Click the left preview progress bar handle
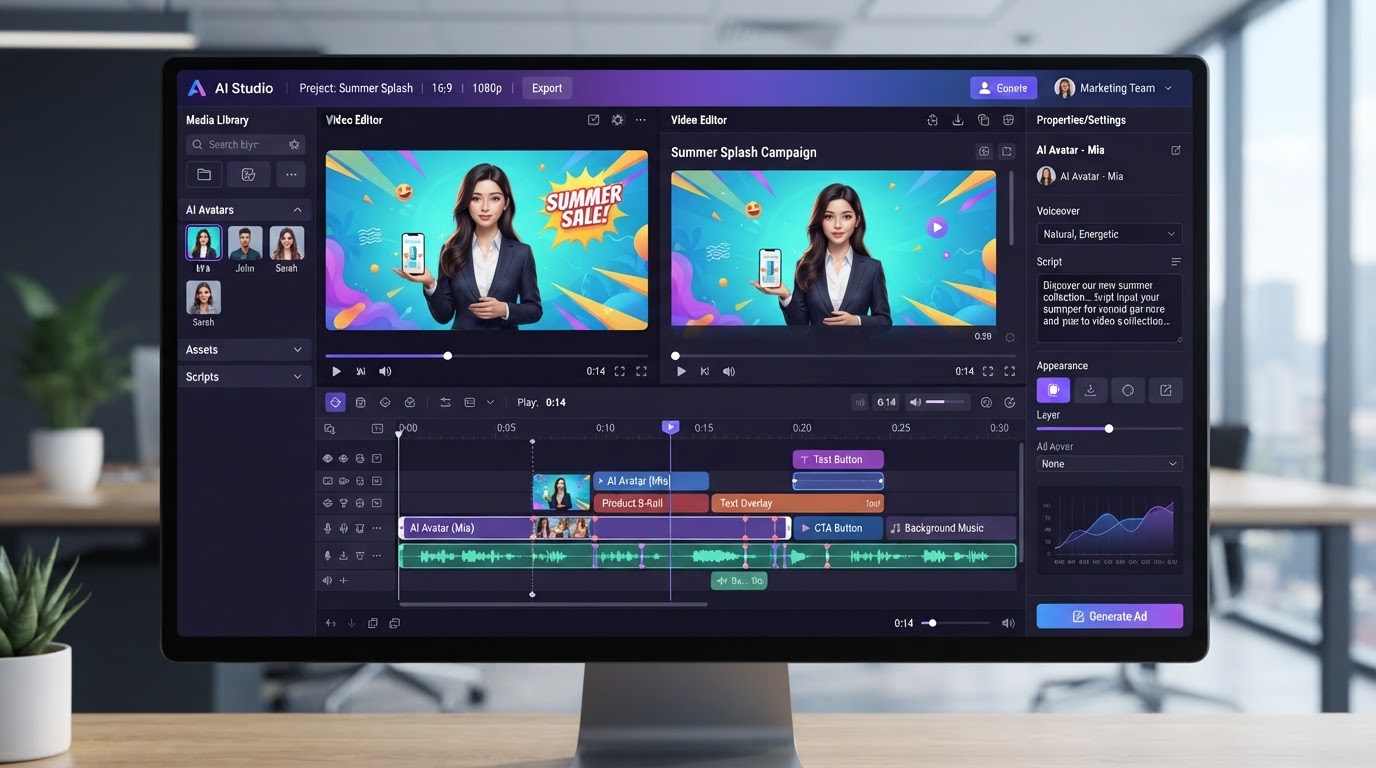Image resolution: width=1376 pixels, height=768 pixels. pos(448,356)
